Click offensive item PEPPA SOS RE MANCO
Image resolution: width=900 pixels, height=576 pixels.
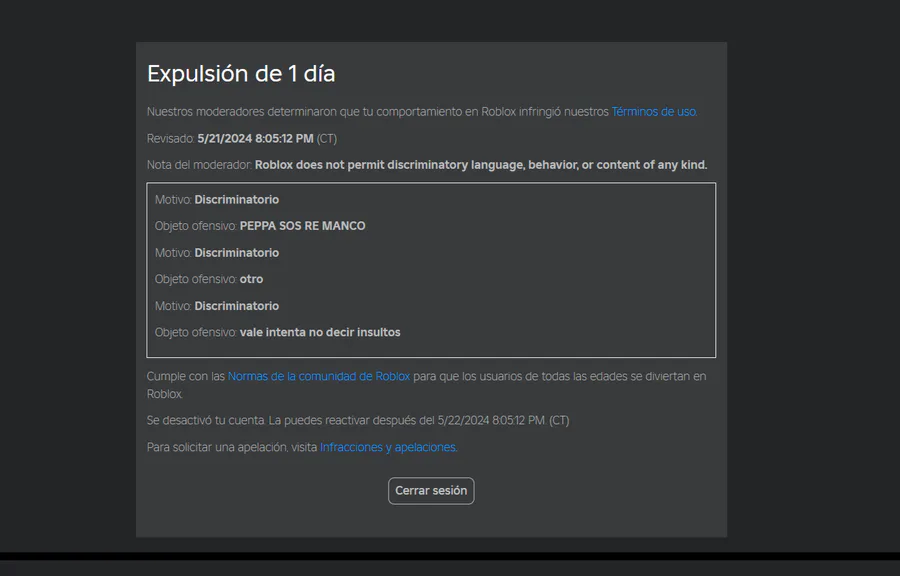tap(302, 226)
